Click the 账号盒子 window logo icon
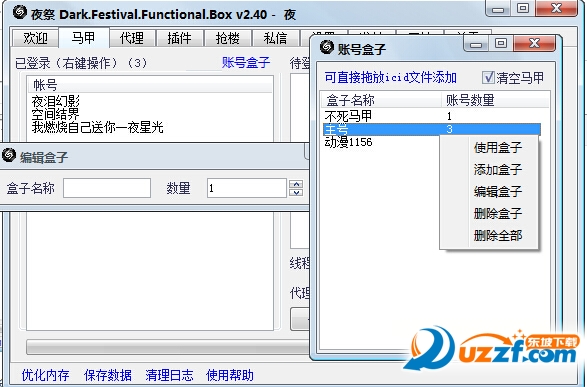Viewport: 587px width, 387px height. 327,47
